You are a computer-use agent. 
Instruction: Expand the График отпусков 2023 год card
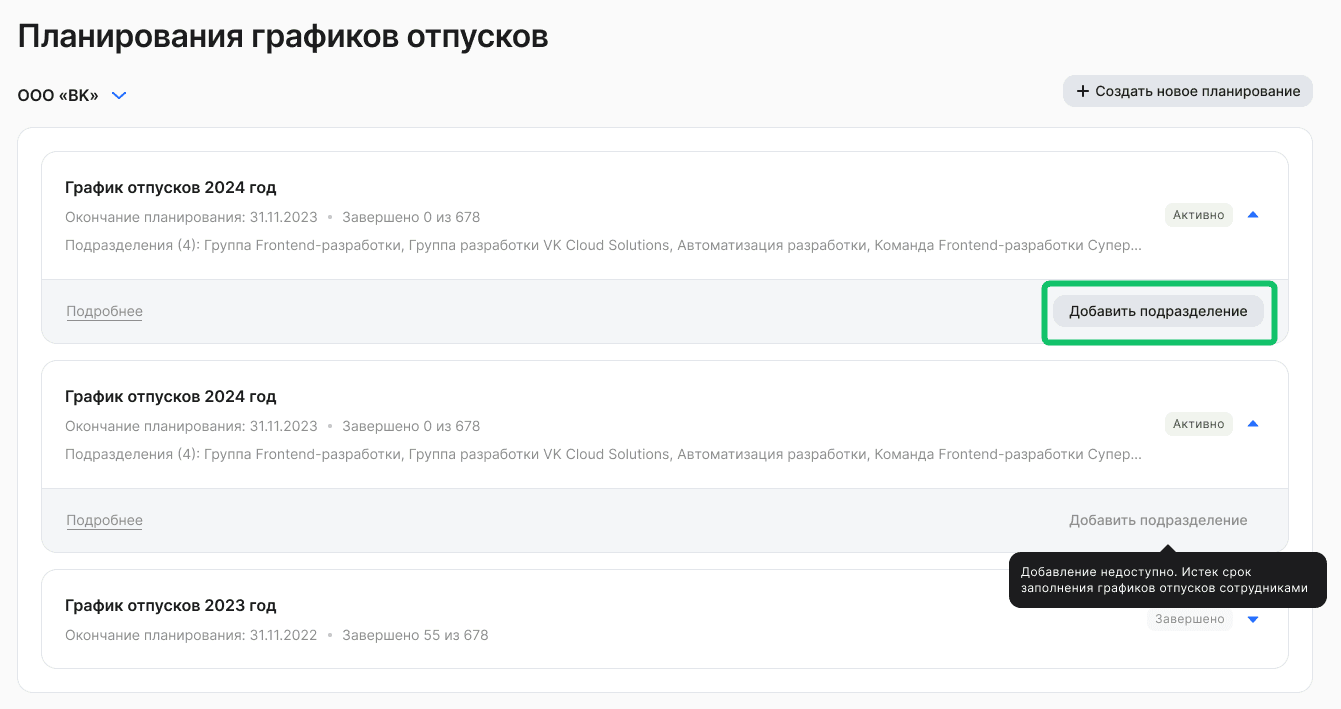point(1253,619)
